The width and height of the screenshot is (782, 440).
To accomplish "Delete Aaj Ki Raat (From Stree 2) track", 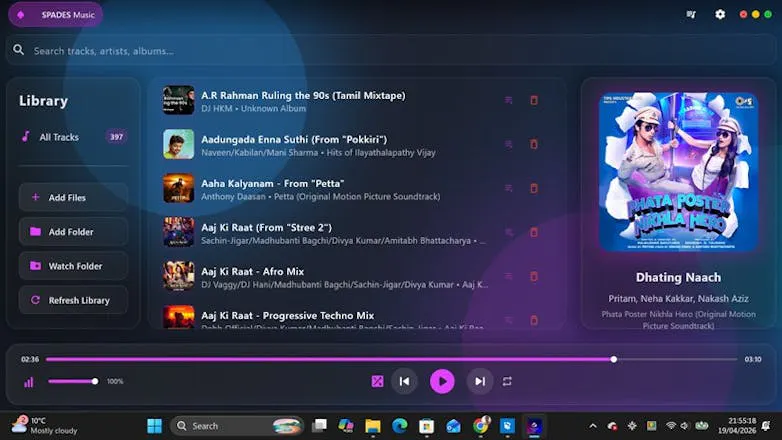I will click(x=534, y=232).
